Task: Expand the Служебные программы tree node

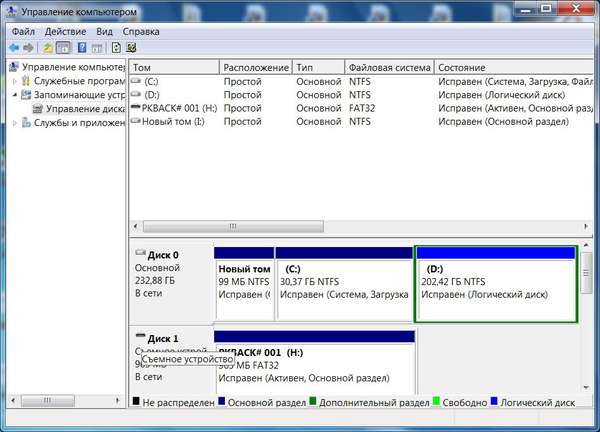Action: pos(15,81)
